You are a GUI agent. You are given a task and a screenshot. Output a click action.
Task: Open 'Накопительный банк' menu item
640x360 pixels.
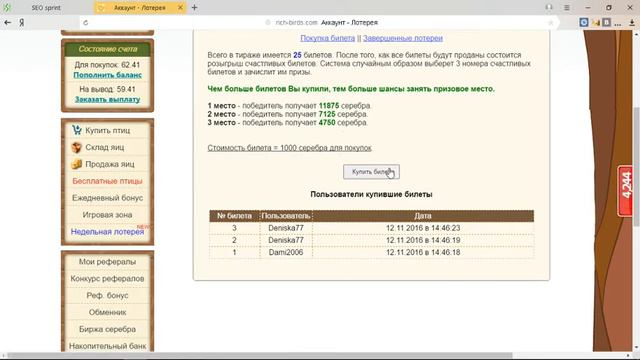107,346
